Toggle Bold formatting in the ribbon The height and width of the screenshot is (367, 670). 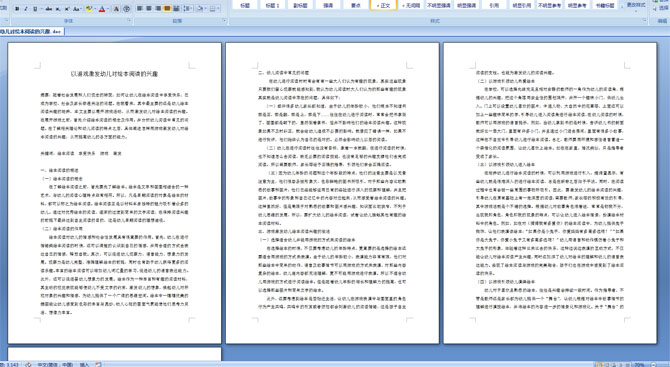point(17,9)
